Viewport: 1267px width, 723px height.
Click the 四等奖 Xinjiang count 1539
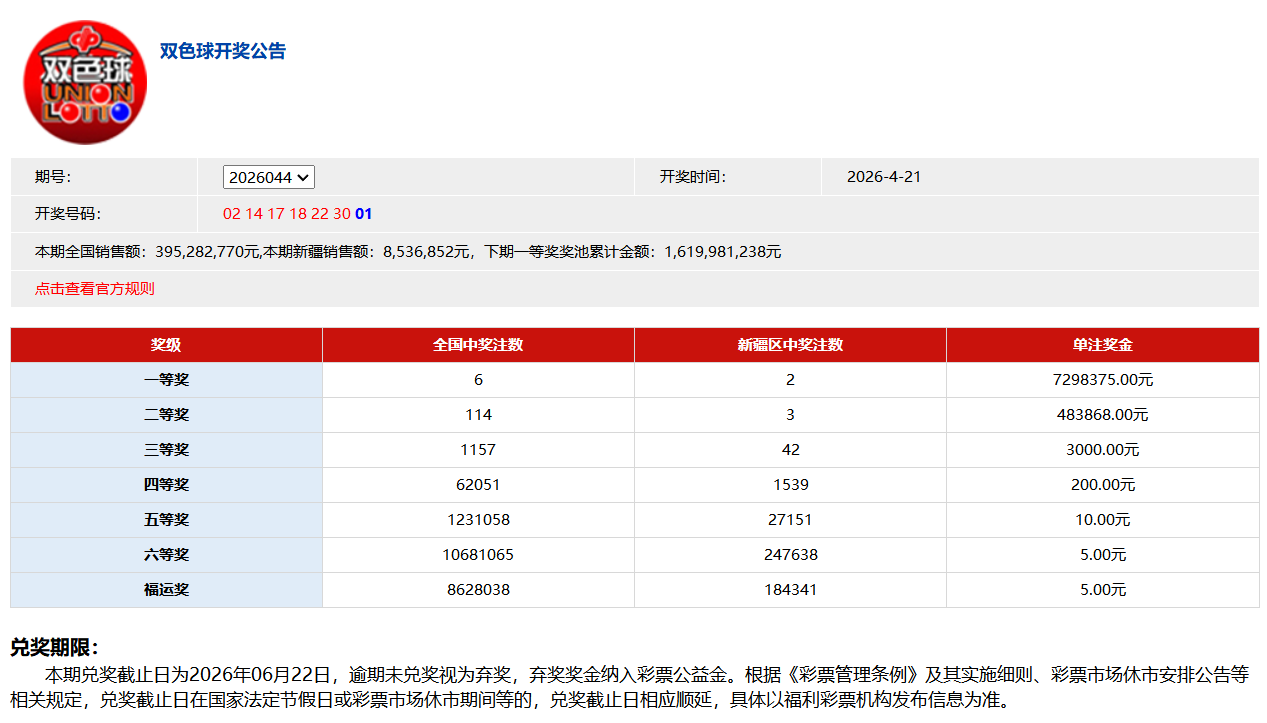click(790, 485)
